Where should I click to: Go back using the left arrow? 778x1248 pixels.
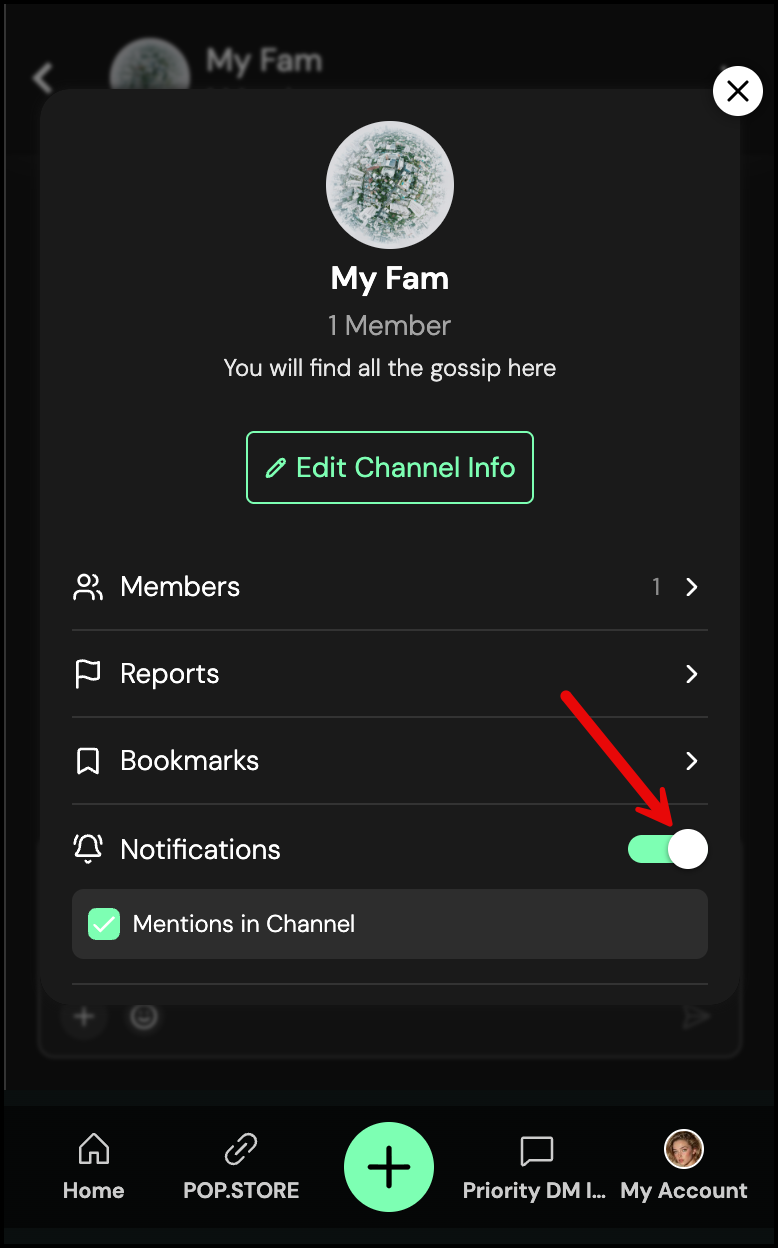(x=42, y=78)
